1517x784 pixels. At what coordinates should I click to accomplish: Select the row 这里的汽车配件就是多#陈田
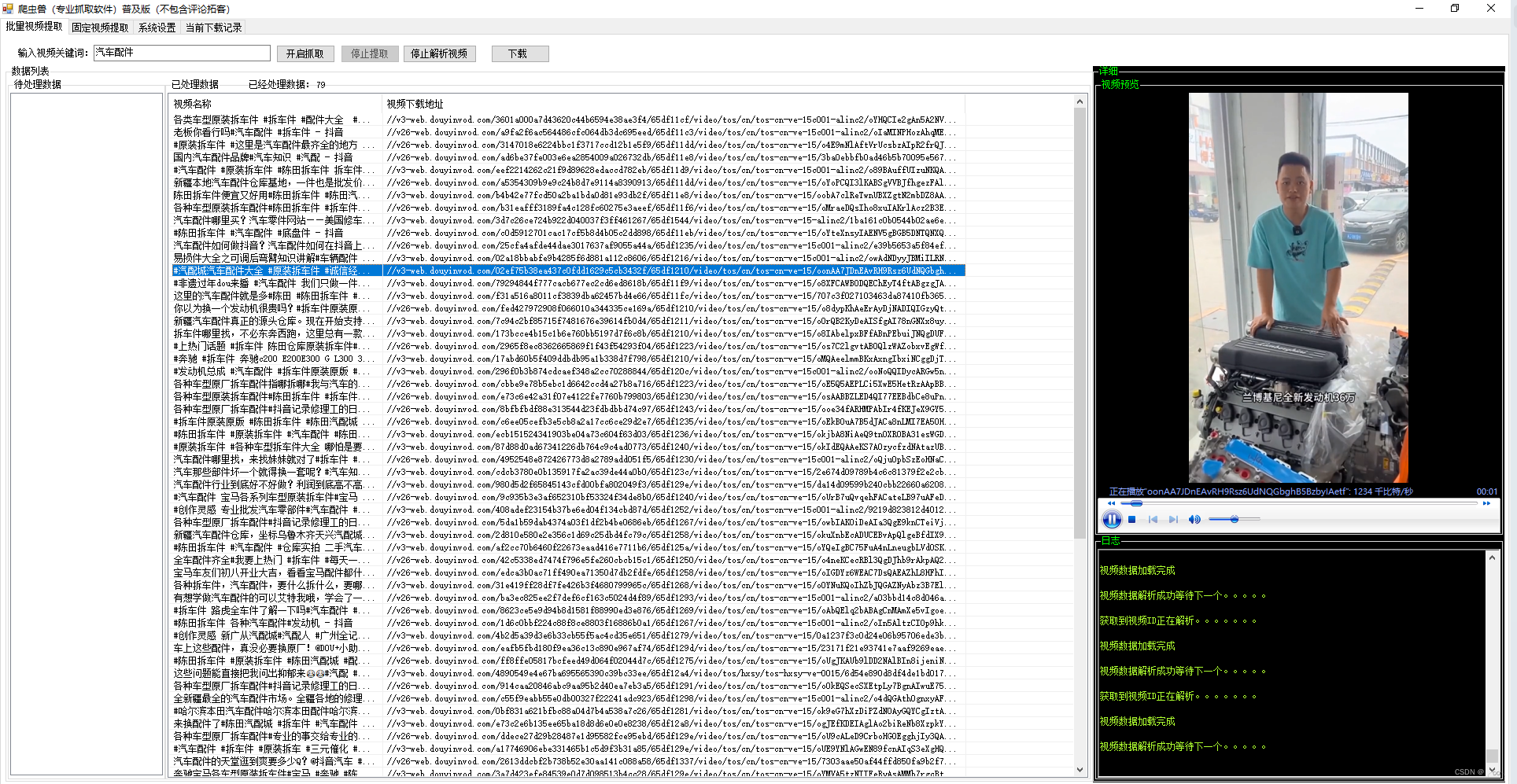(x=568, y=296)
